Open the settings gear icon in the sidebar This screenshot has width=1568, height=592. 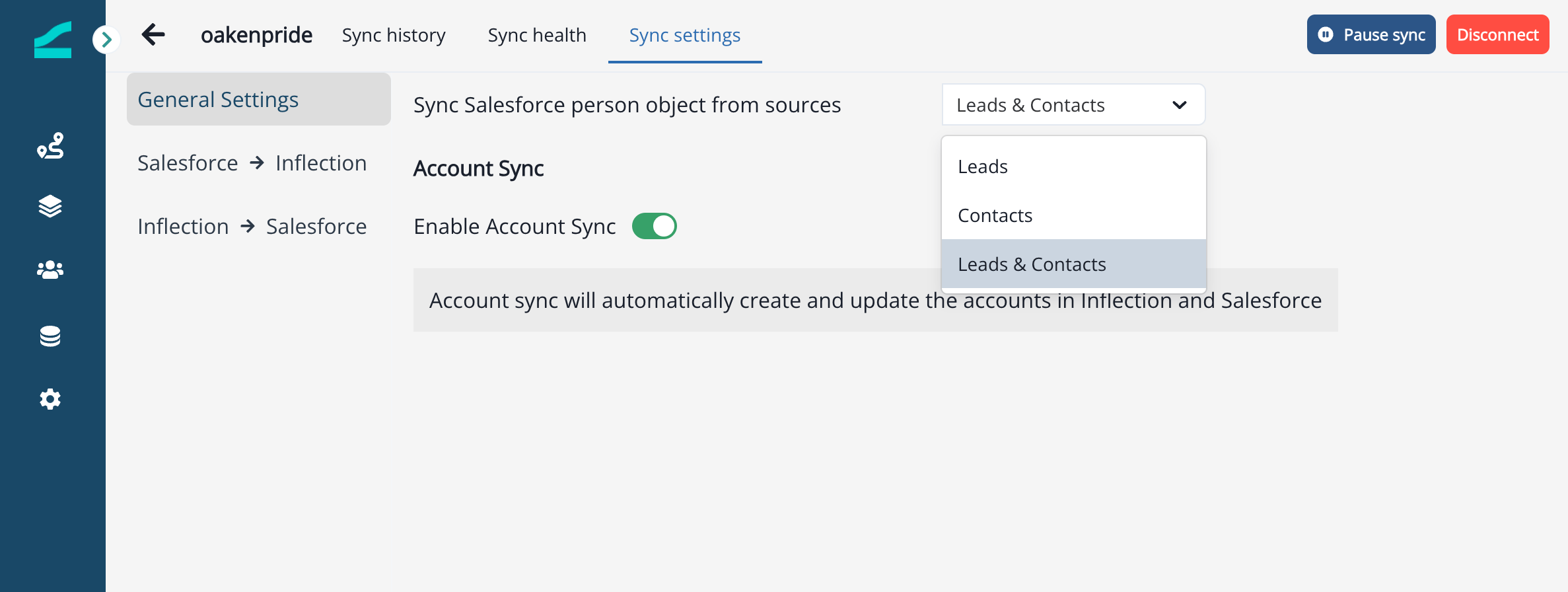(x=51, y=399)
